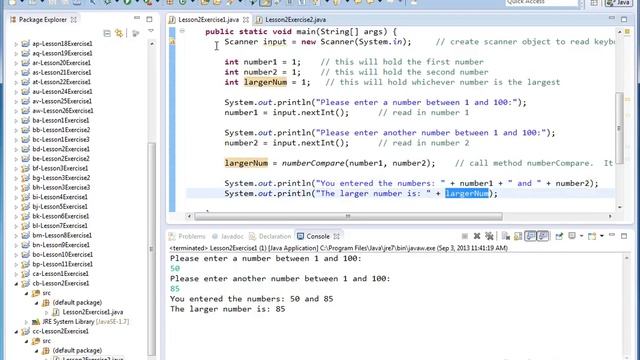Click Open Console icon

pyautogui.click(x=592, y=236)
